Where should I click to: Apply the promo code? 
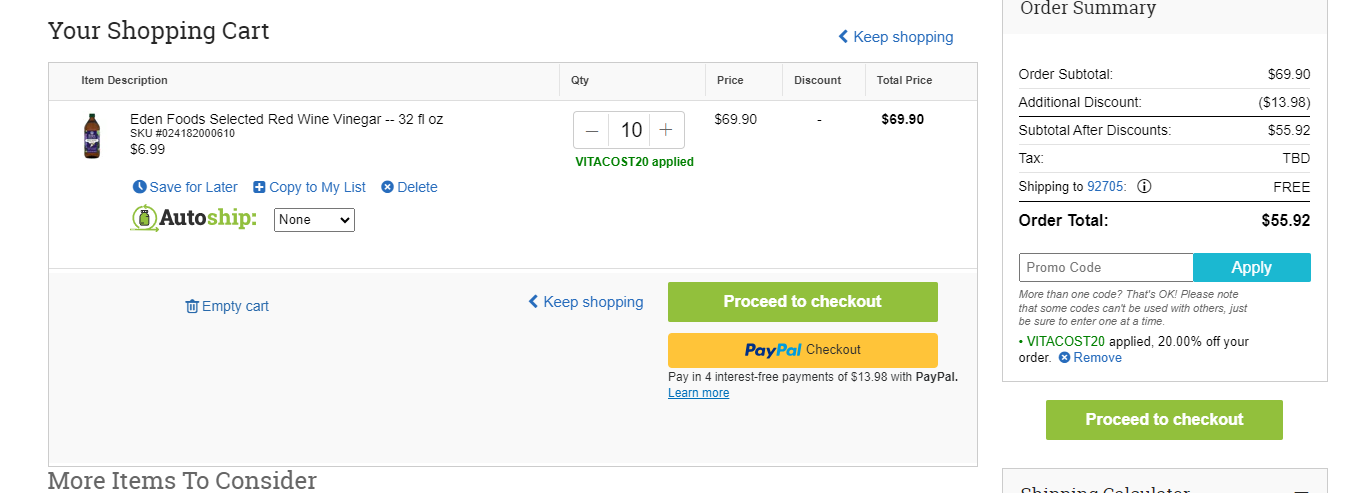1252,267
